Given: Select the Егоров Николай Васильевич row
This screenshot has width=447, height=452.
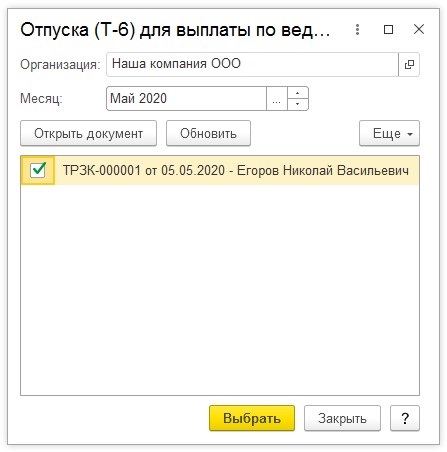Looking at the screenshot, I should coord(220,170).
